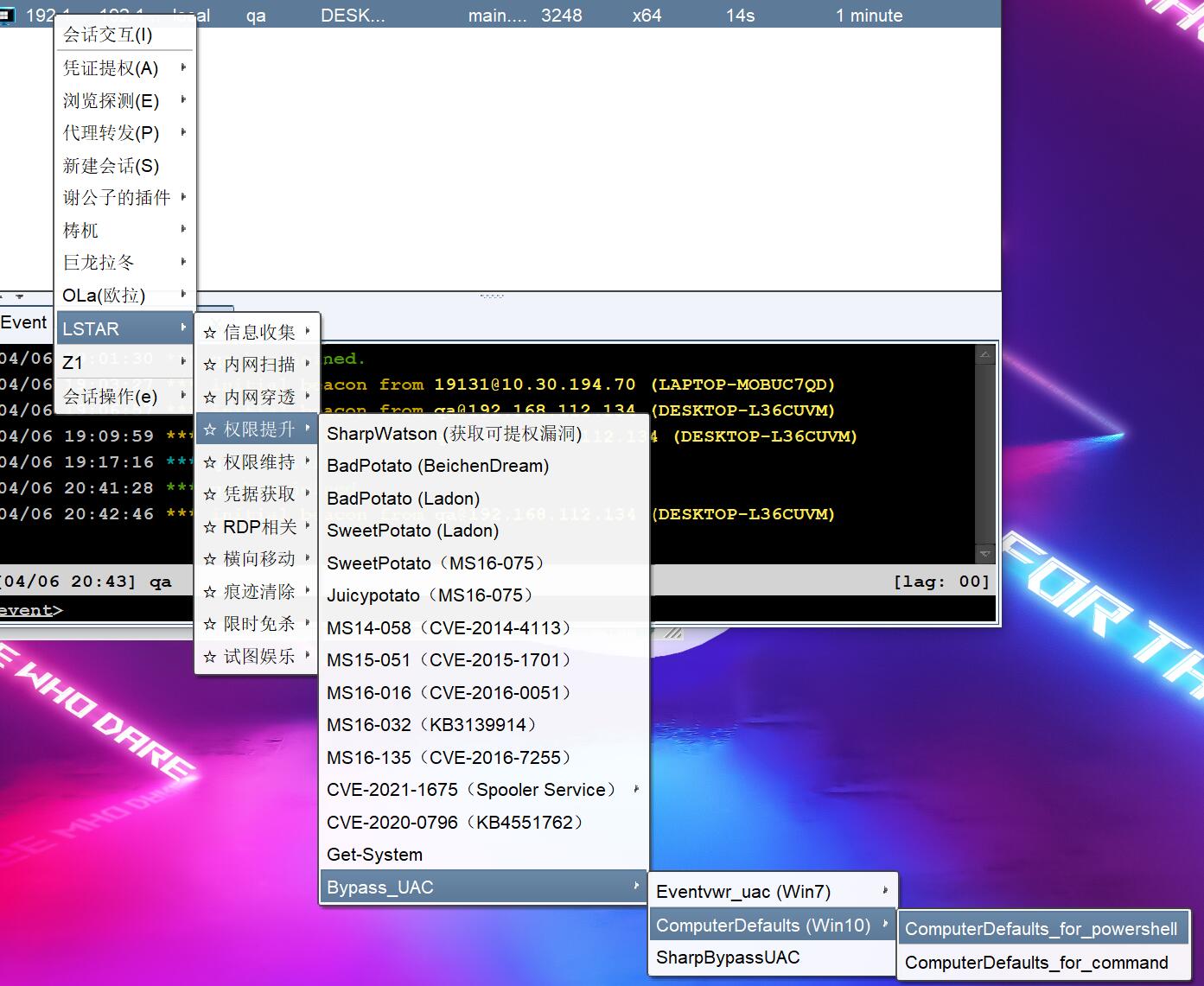Select MS15-051 (CVE-2015-1701) exploit
The height and width of the screenshot is (986, 1204).
click(x=484, y=660)
